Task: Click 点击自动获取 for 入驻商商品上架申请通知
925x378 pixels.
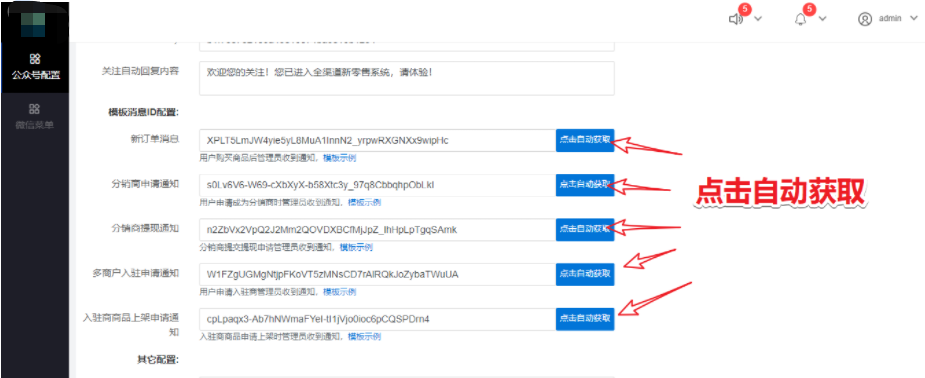Action: pos(585,319)
